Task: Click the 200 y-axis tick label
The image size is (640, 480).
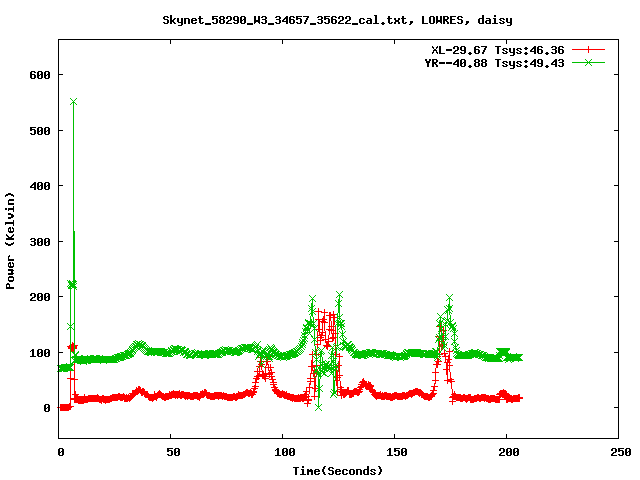Action: pyautogui.click(x=40, y=297)
